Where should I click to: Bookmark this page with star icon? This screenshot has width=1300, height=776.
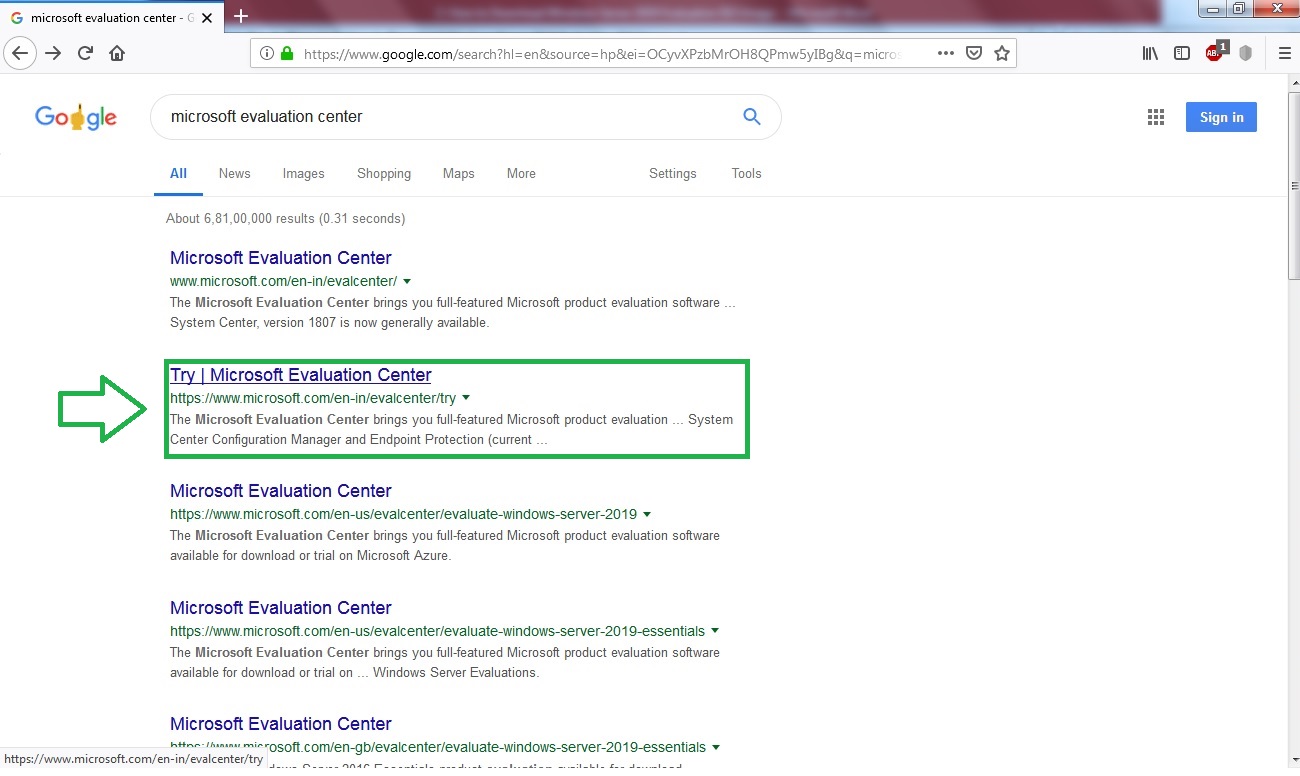coord(1001,54)
